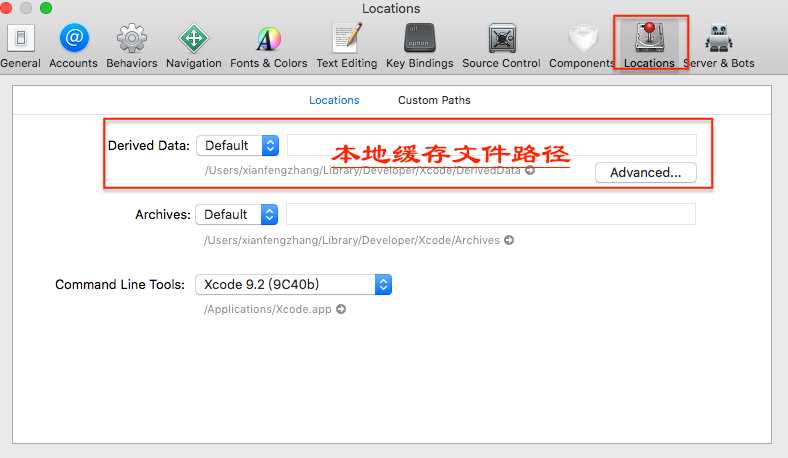
Task: Select the Locations toolbar icon
Action: (649, 46)
